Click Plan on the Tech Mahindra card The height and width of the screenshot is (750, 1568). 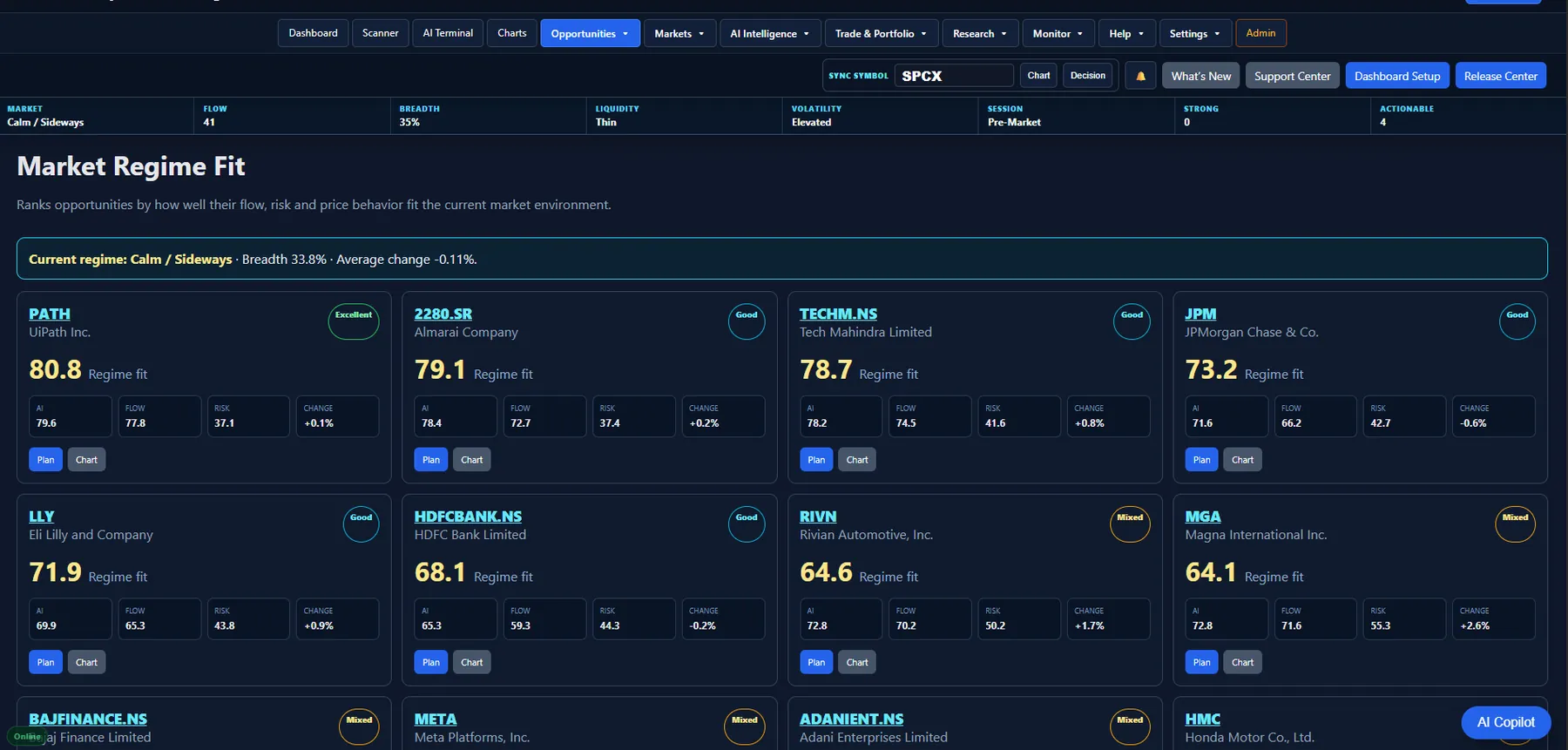(x=816, y=460)
